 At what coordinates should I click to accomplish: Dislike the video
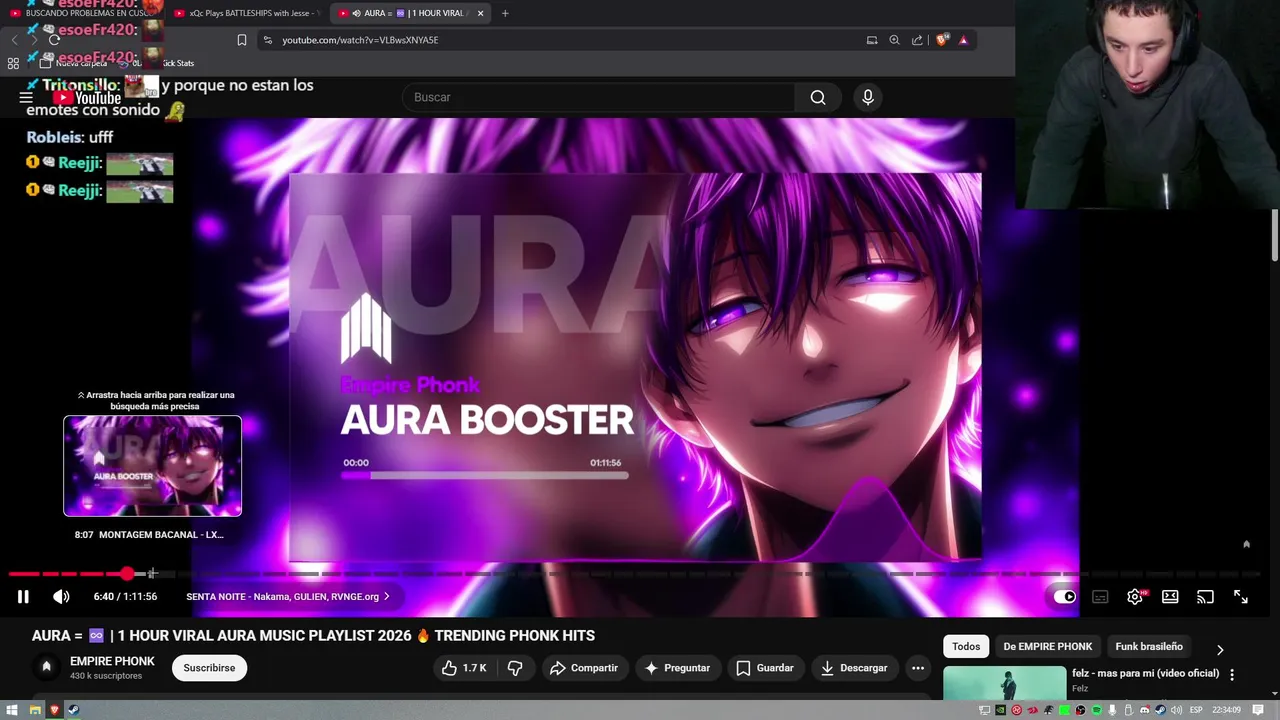click(515, 668)
